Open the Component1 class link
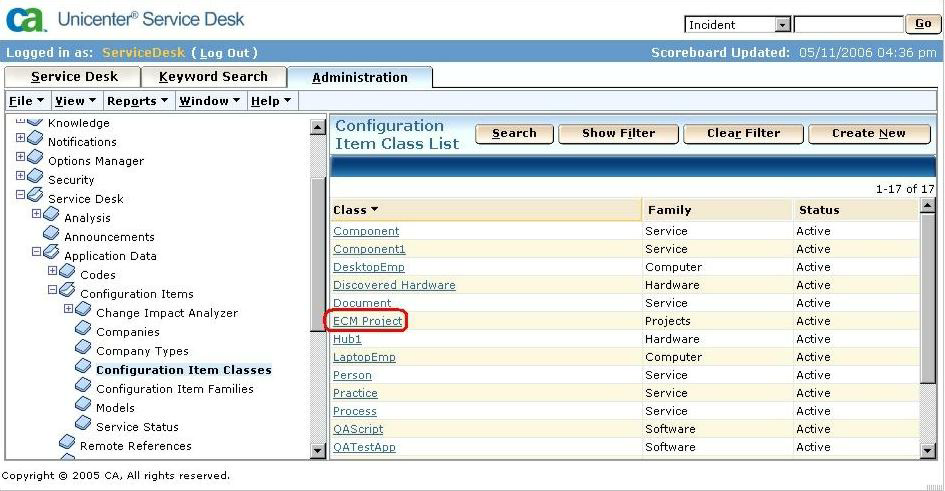945x491 pixels. pyautogui.click(x=369, y=249)
